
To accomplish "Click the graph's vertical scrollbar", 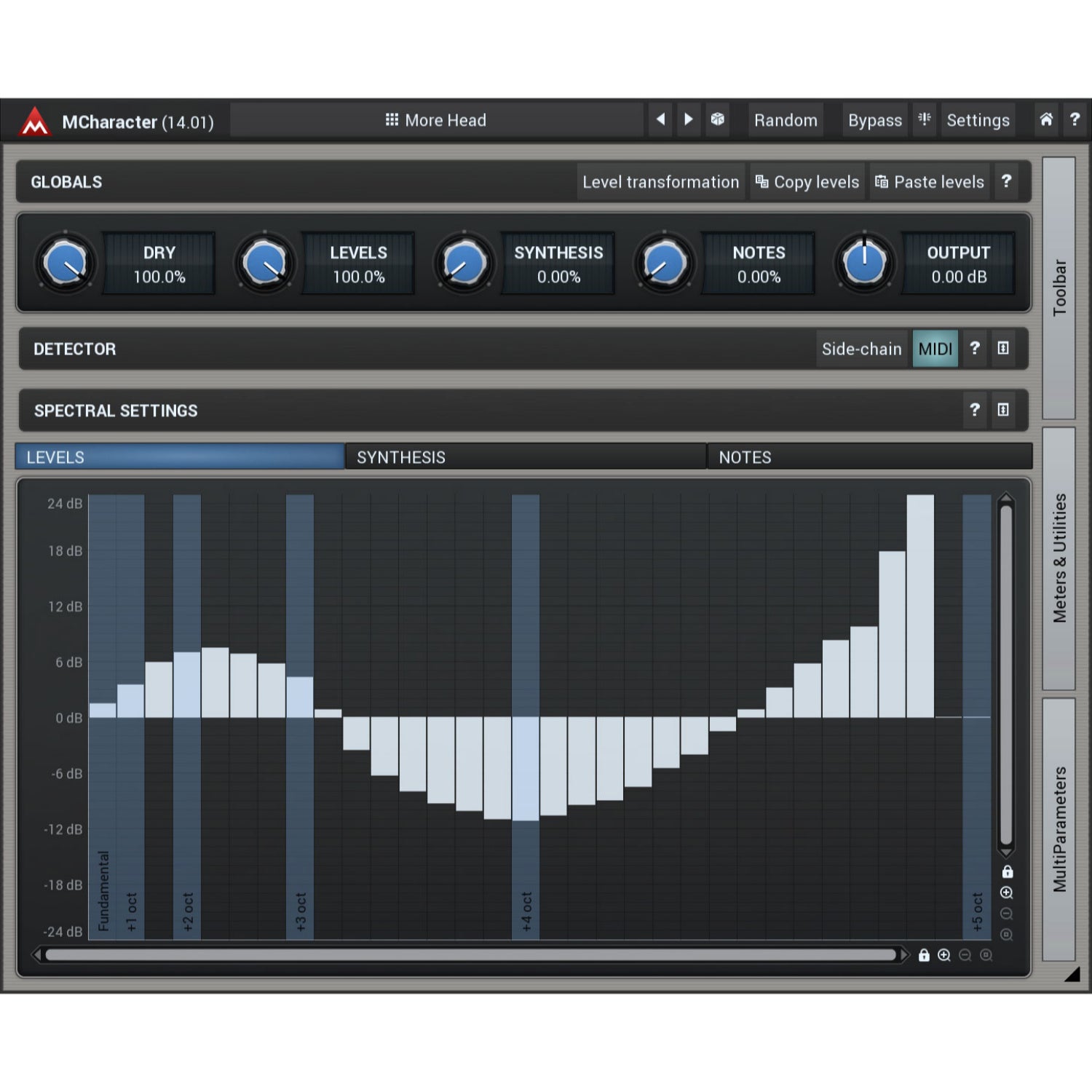I will point(1006,675).
